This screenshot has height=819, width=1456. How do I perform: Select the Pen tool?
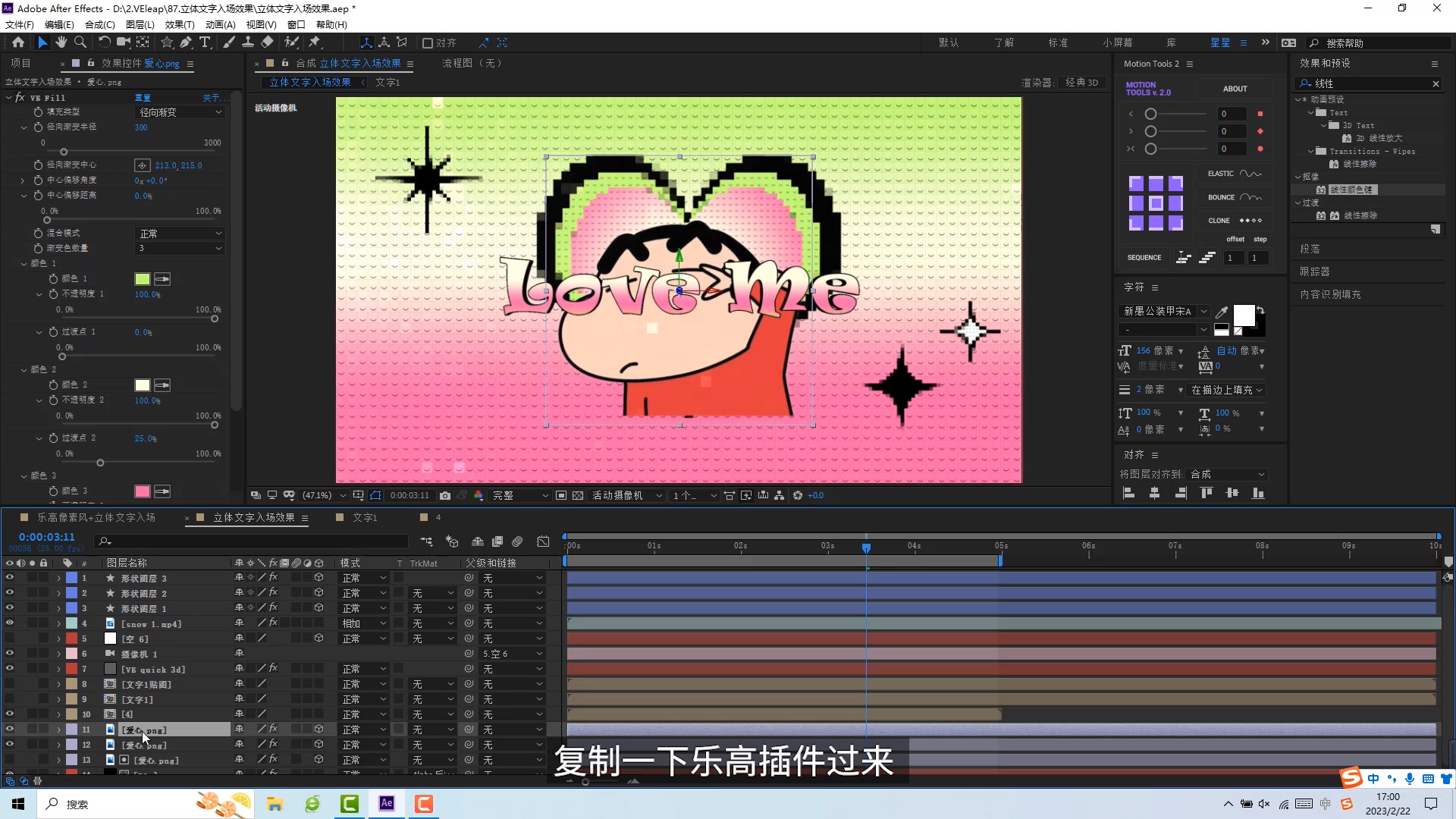tap(186, 42)
